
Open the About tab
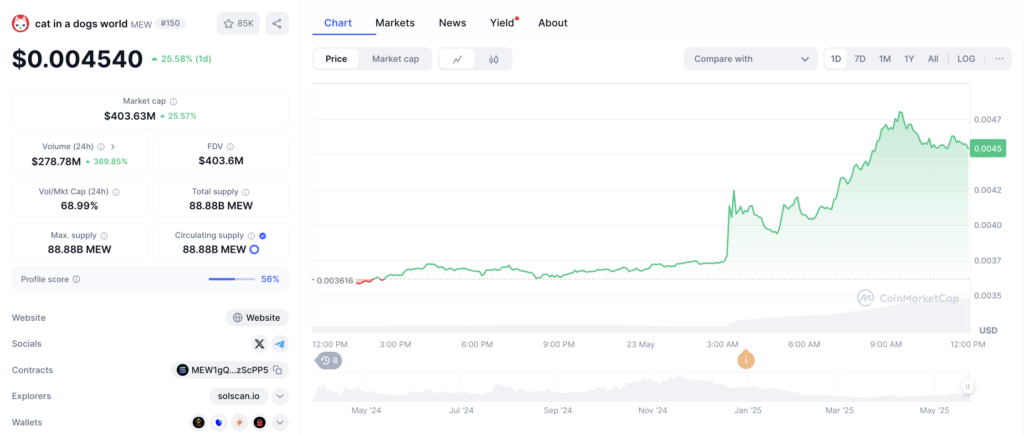pos(552,23)
